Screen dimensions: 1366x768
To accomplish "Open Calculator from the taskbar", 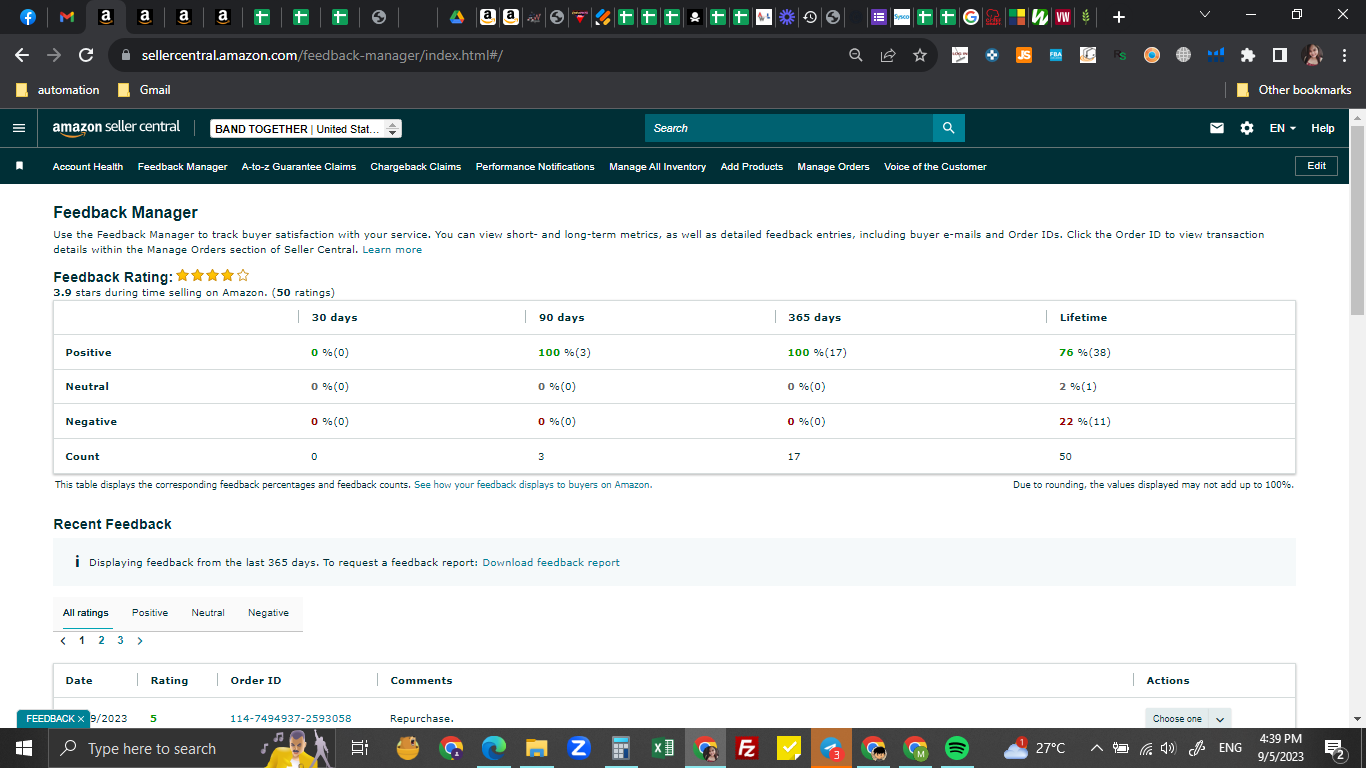I will [621, 748].
